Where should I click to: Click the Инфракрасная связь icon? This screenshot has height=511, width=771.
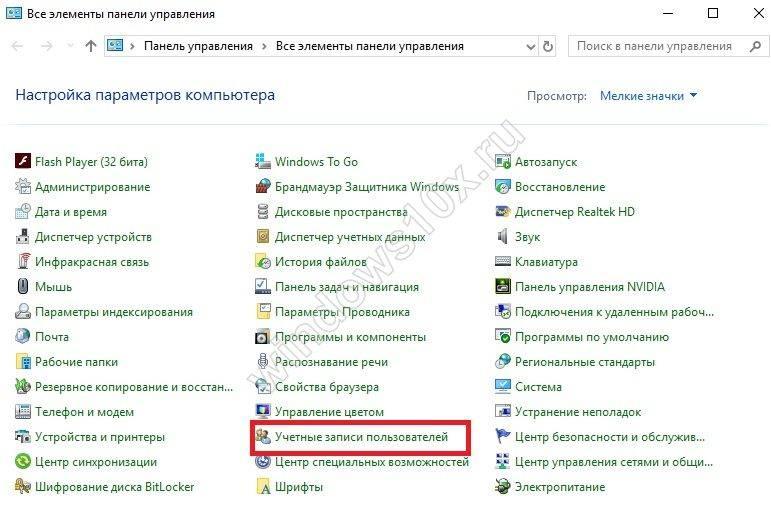pyautogui.click(x=23, y=262)
